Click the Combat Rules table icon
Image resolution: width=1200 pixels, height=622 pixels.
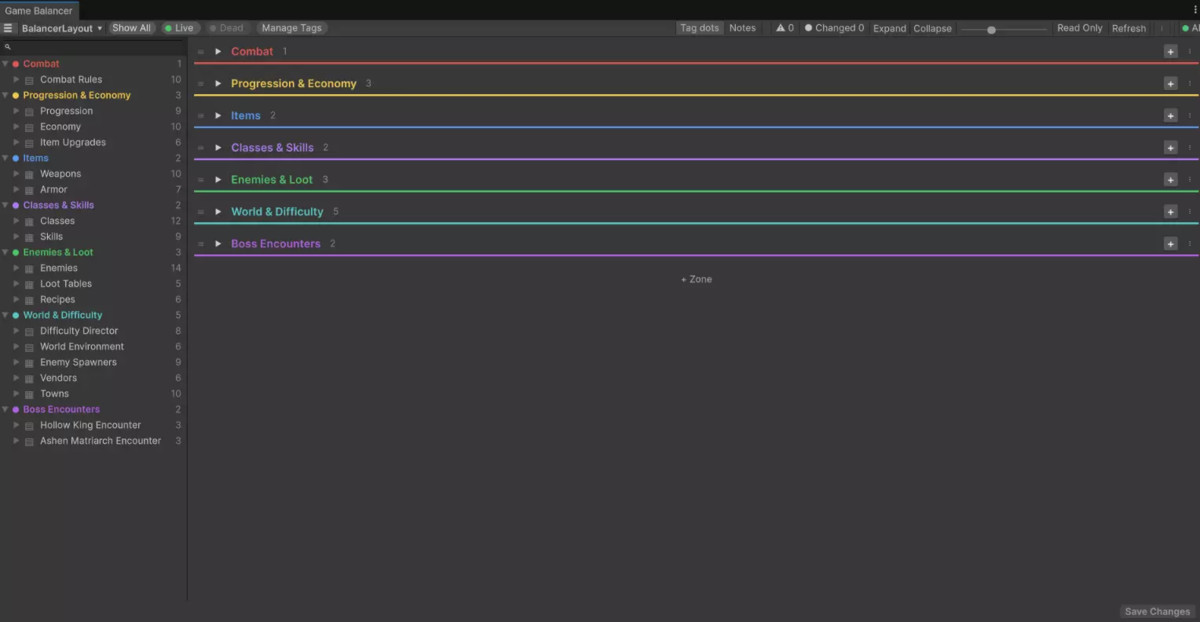click(x=30, y=80)
